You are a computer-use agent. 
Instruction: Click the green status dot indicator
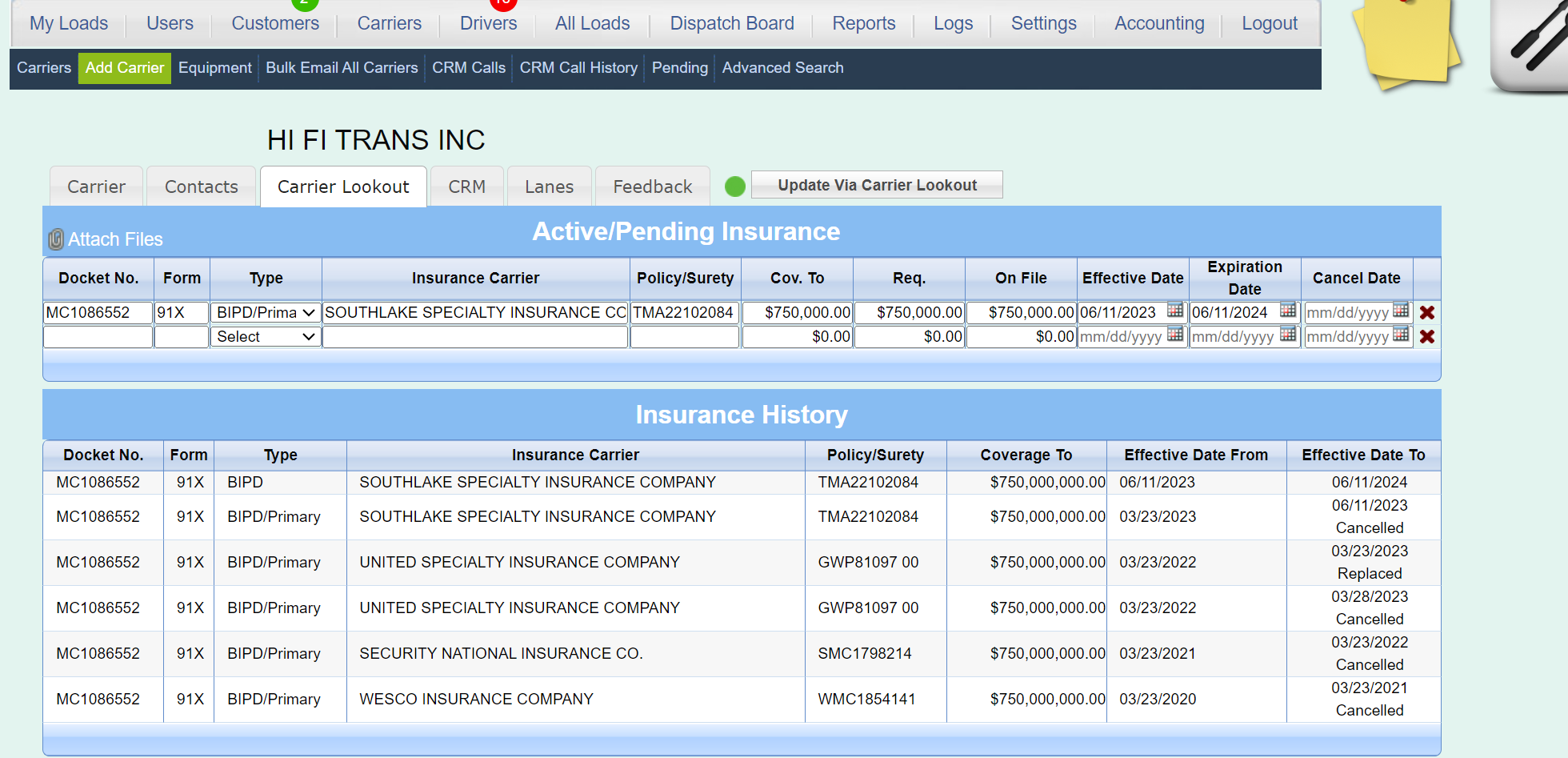(x=734, y=186)
